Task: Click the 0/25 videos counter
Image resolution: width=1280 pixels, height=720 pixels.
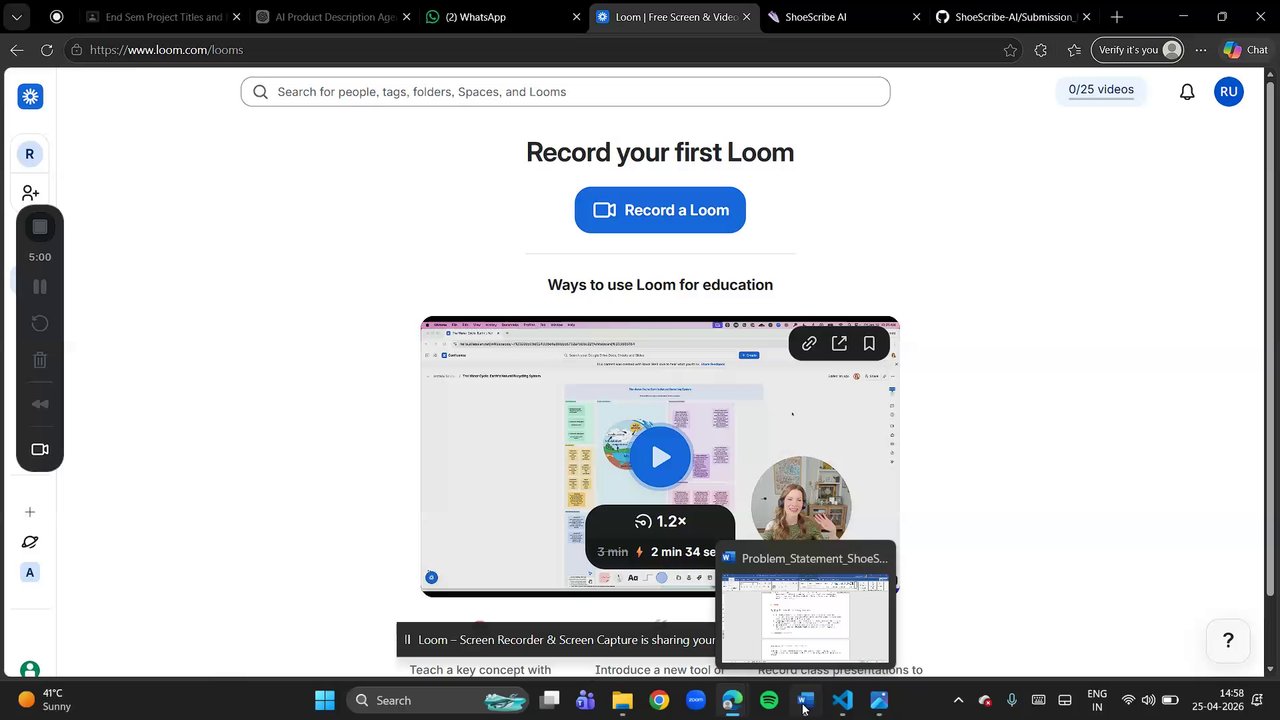Action: pyautogui.click(x=1101, y=90)
